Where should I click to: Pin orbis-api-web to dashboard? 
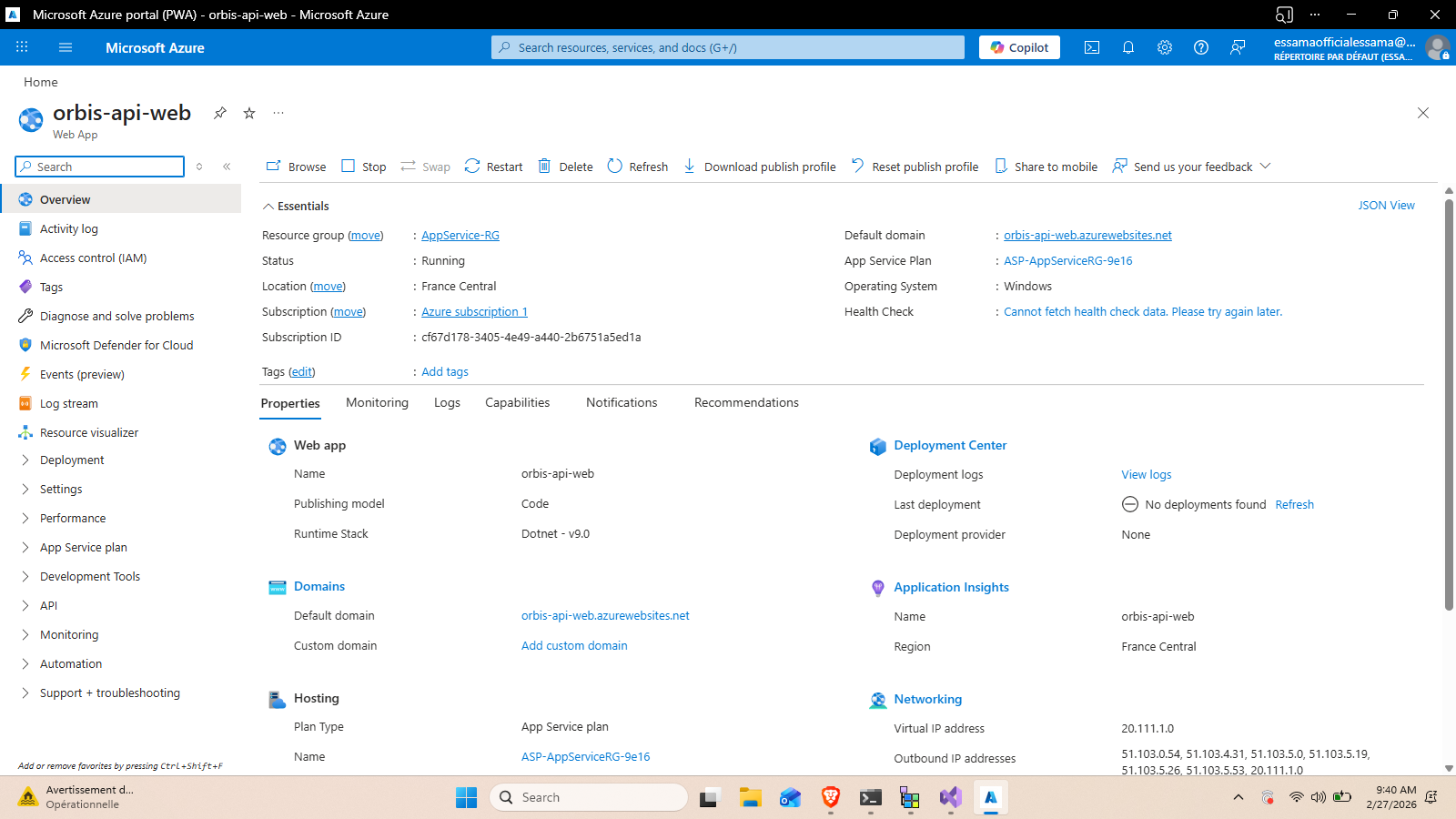coord(220,113)
